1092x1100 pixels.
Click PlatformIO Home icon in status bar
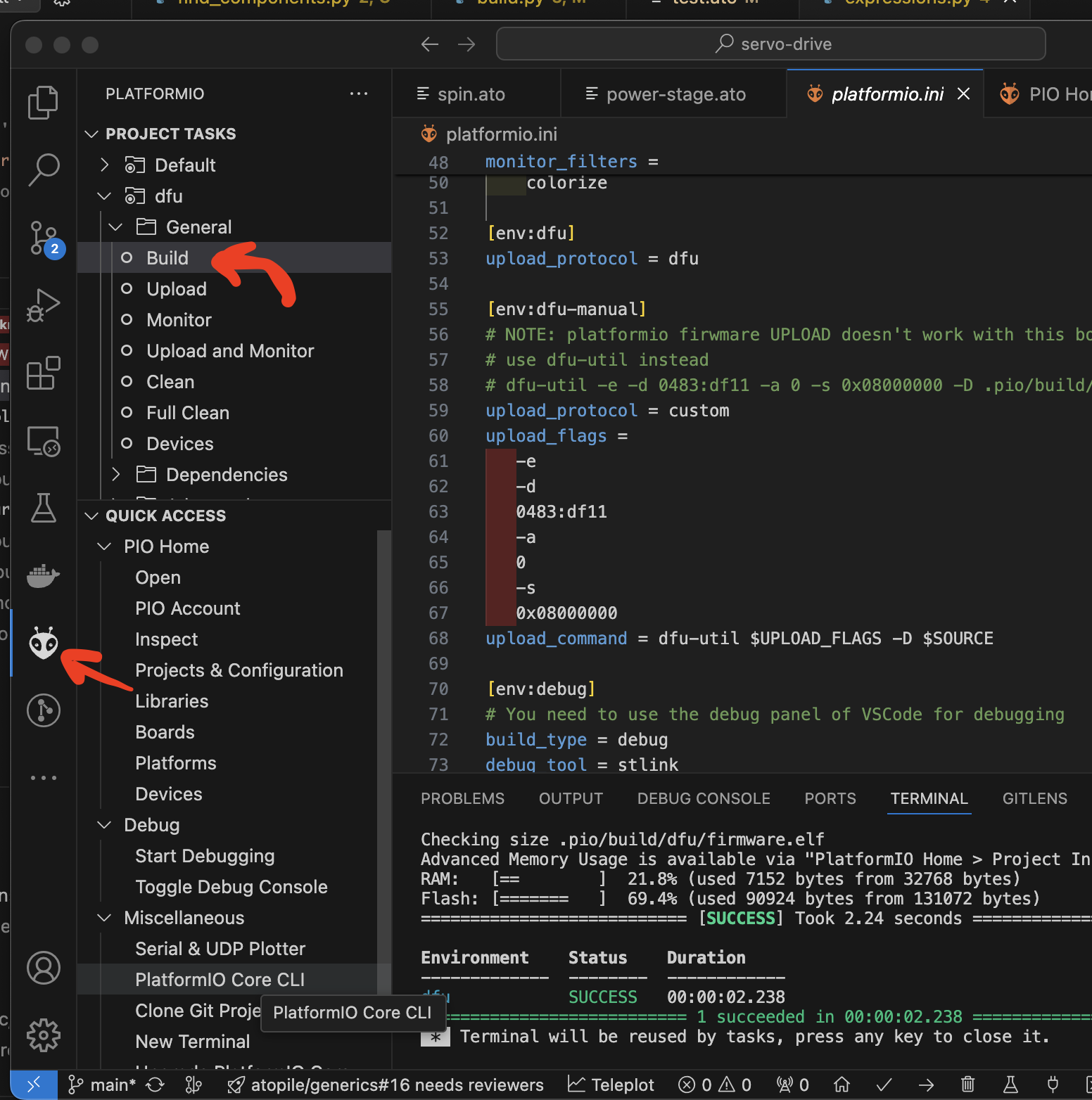click(842, 1085)
